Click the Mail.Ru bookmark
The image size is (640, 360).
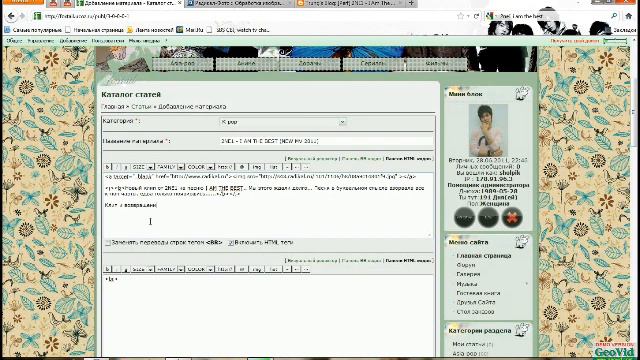(x=190, y=30)
